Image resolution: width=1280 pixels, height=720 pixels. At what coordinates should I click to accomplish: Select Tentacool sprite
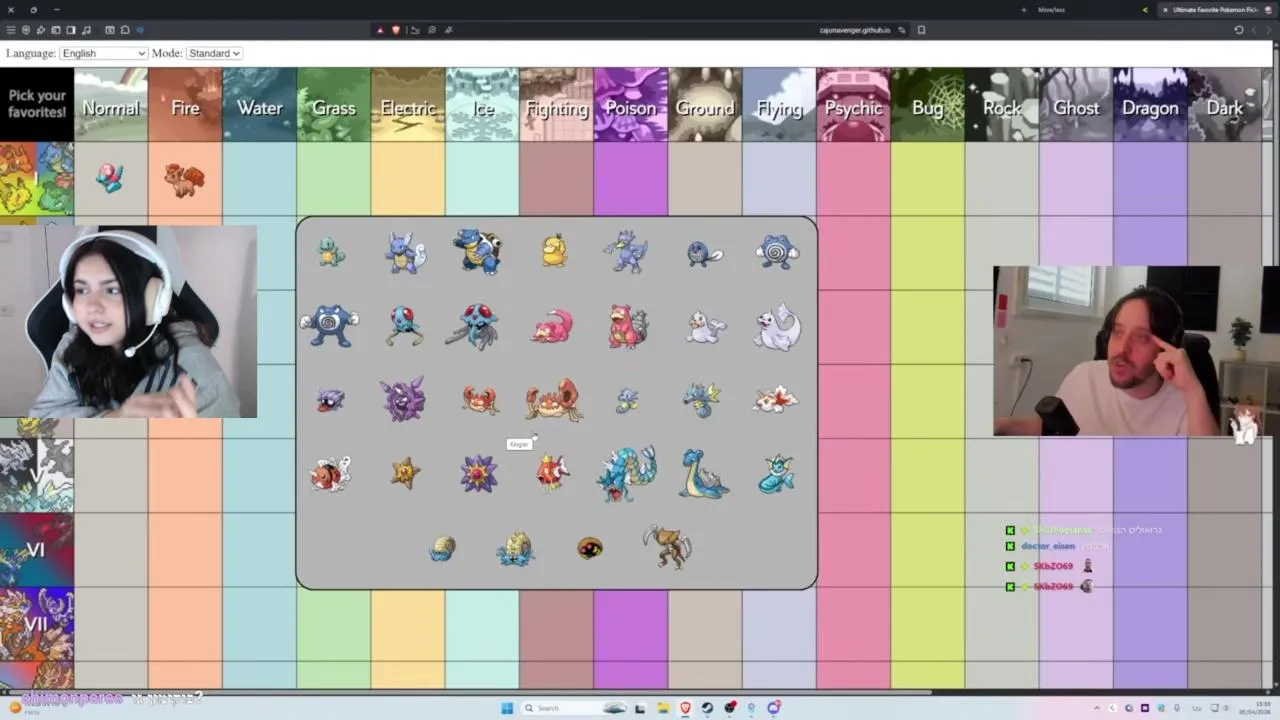pos(404,326)
